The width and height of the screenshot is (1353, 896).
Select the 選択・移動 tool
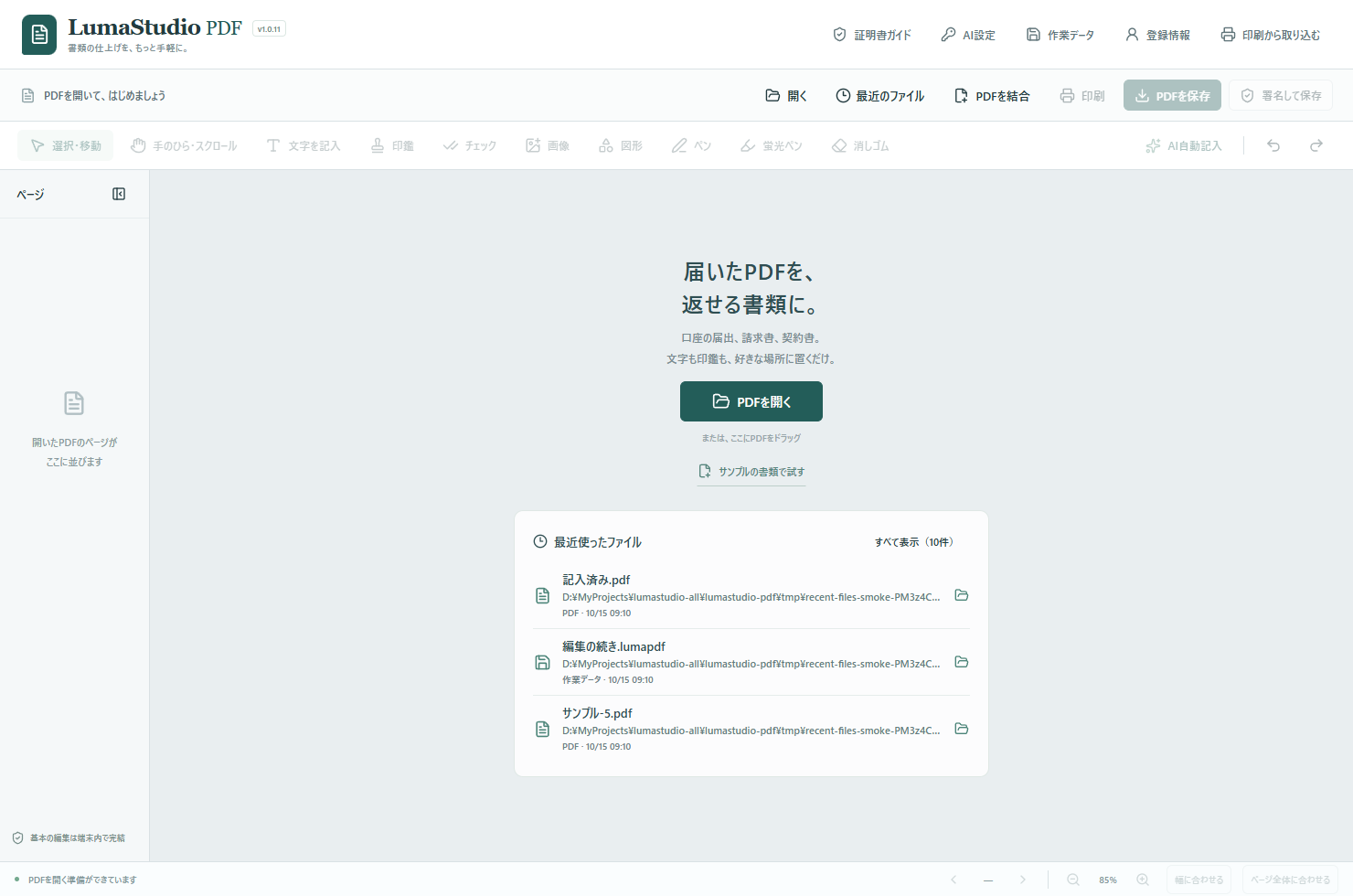coord(66,145)
